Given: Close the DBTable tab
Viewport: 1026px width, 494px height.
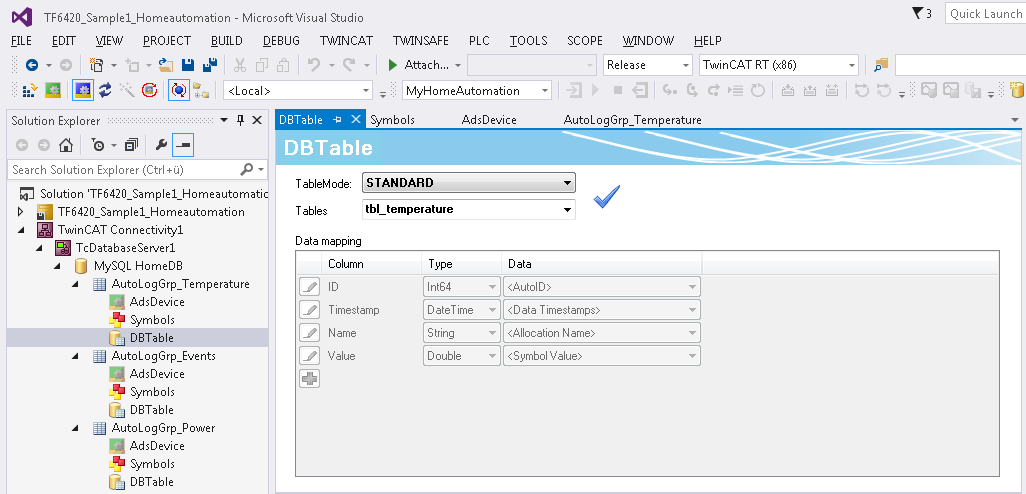Looking at the screenshot, I should pyautogui.click(x=355, y=119).
